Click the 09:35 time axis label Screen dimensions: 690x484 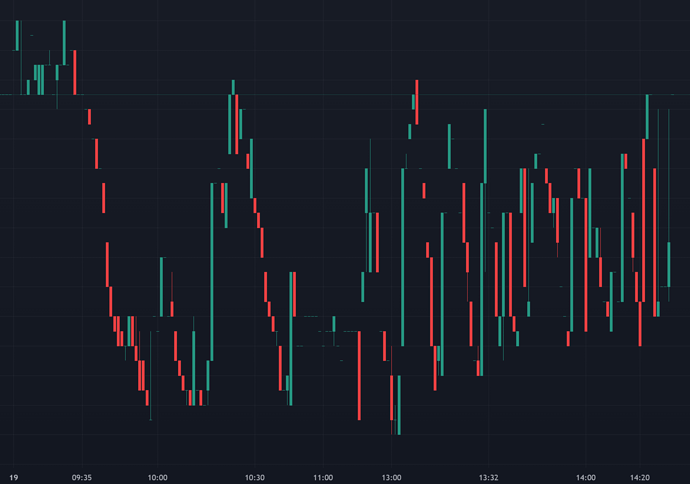(82, 477)
